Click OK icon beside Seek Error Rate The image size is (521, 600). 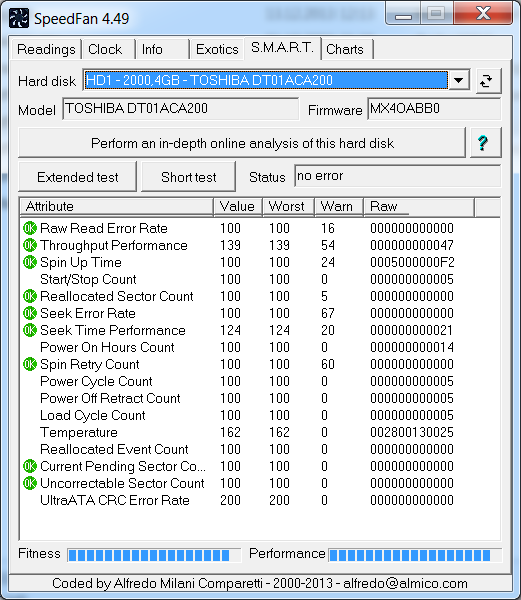(29, 313)
